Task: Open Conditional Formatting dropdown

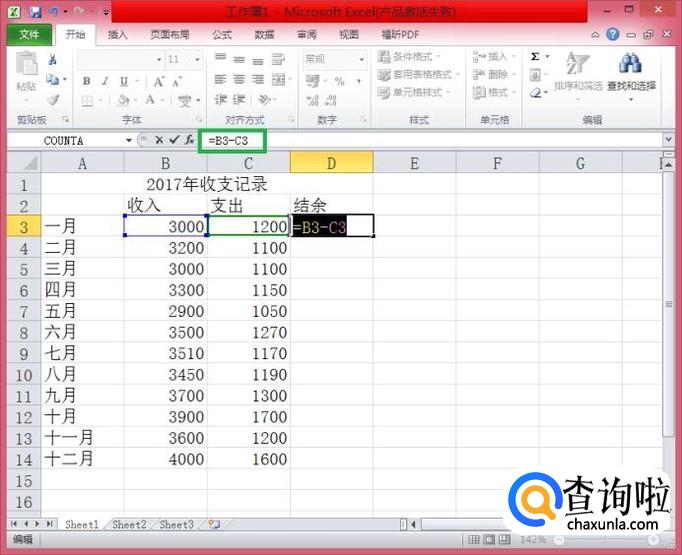Action: tap(409, 57)
